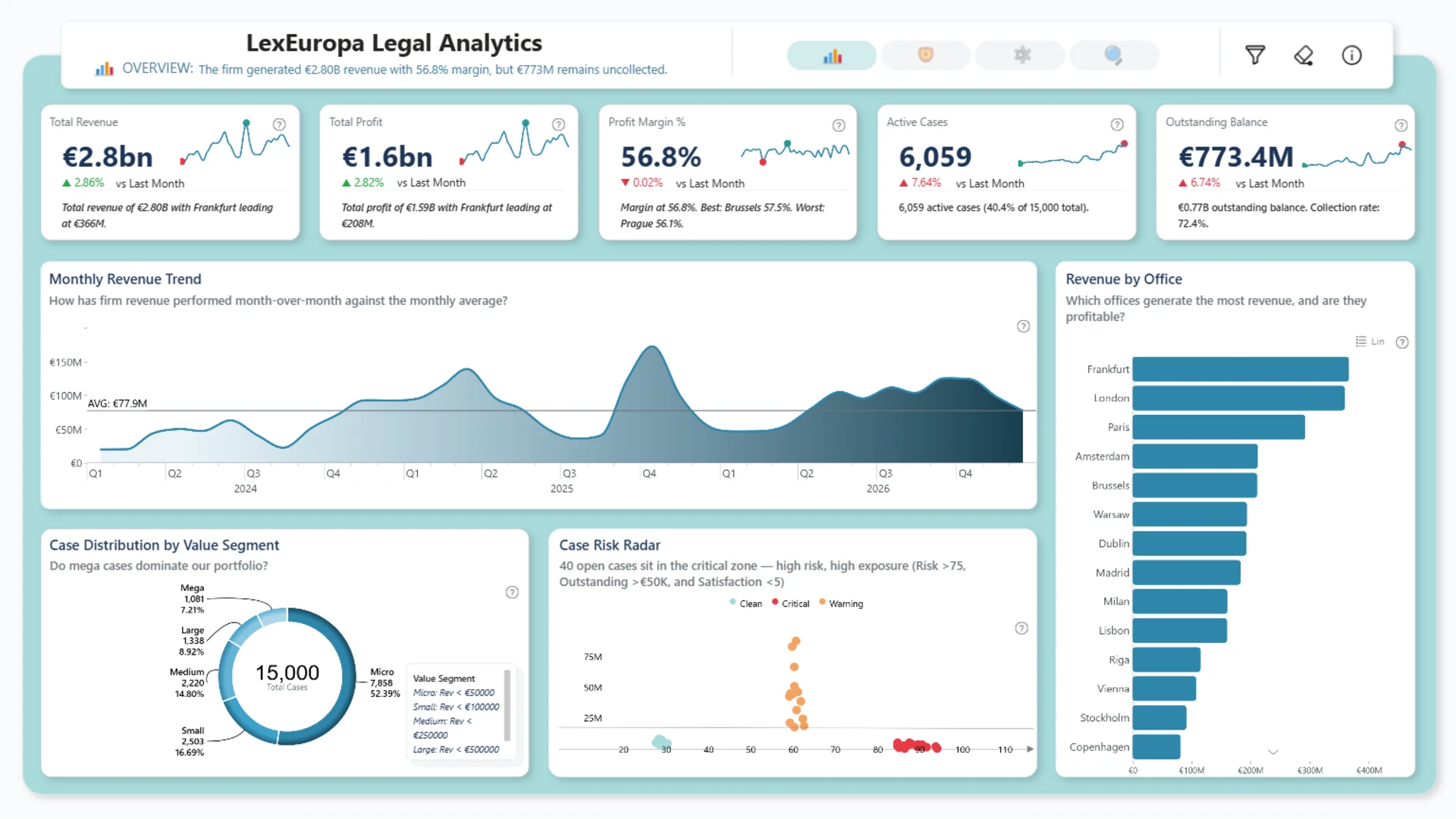Select the bar-chart overview tab
This screenshot has height=819, width=1456.
832,55
